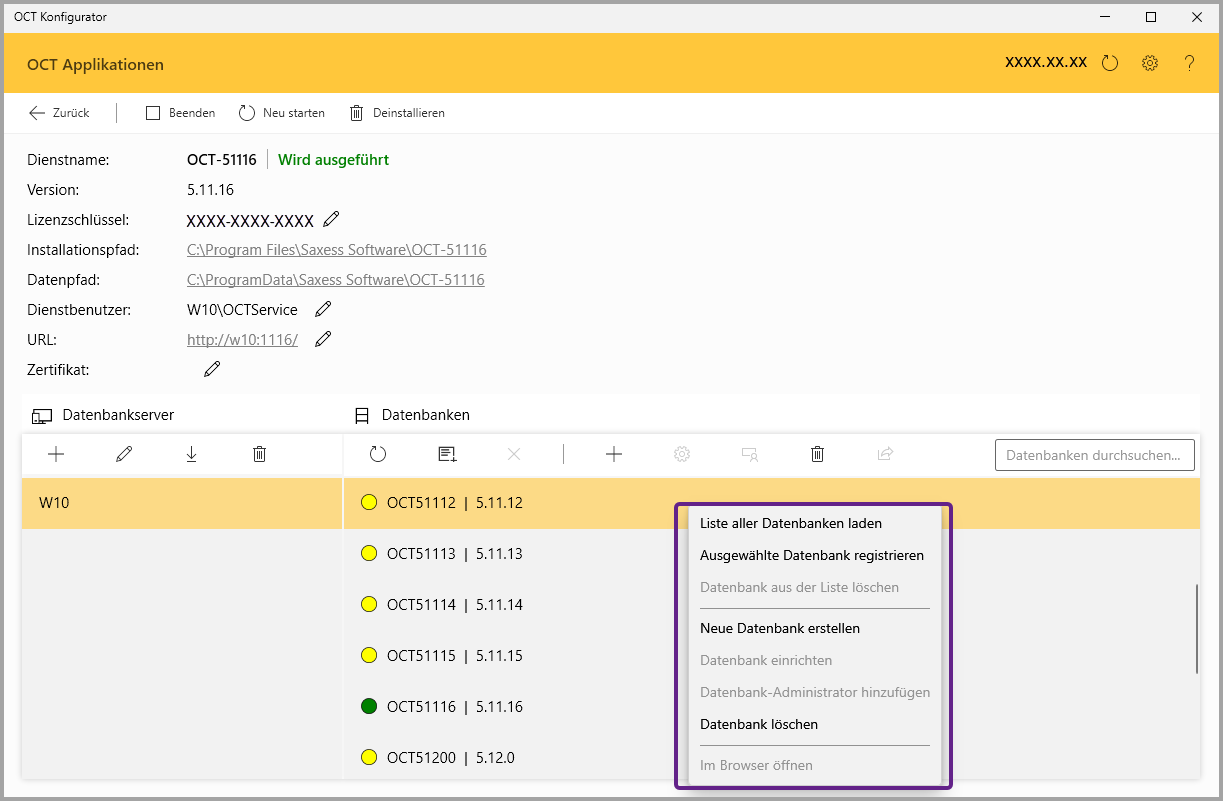The image size is (1223, 801).
Task: Select 'Datenbank löschen' in context menu
Action: tap(759, 725)
